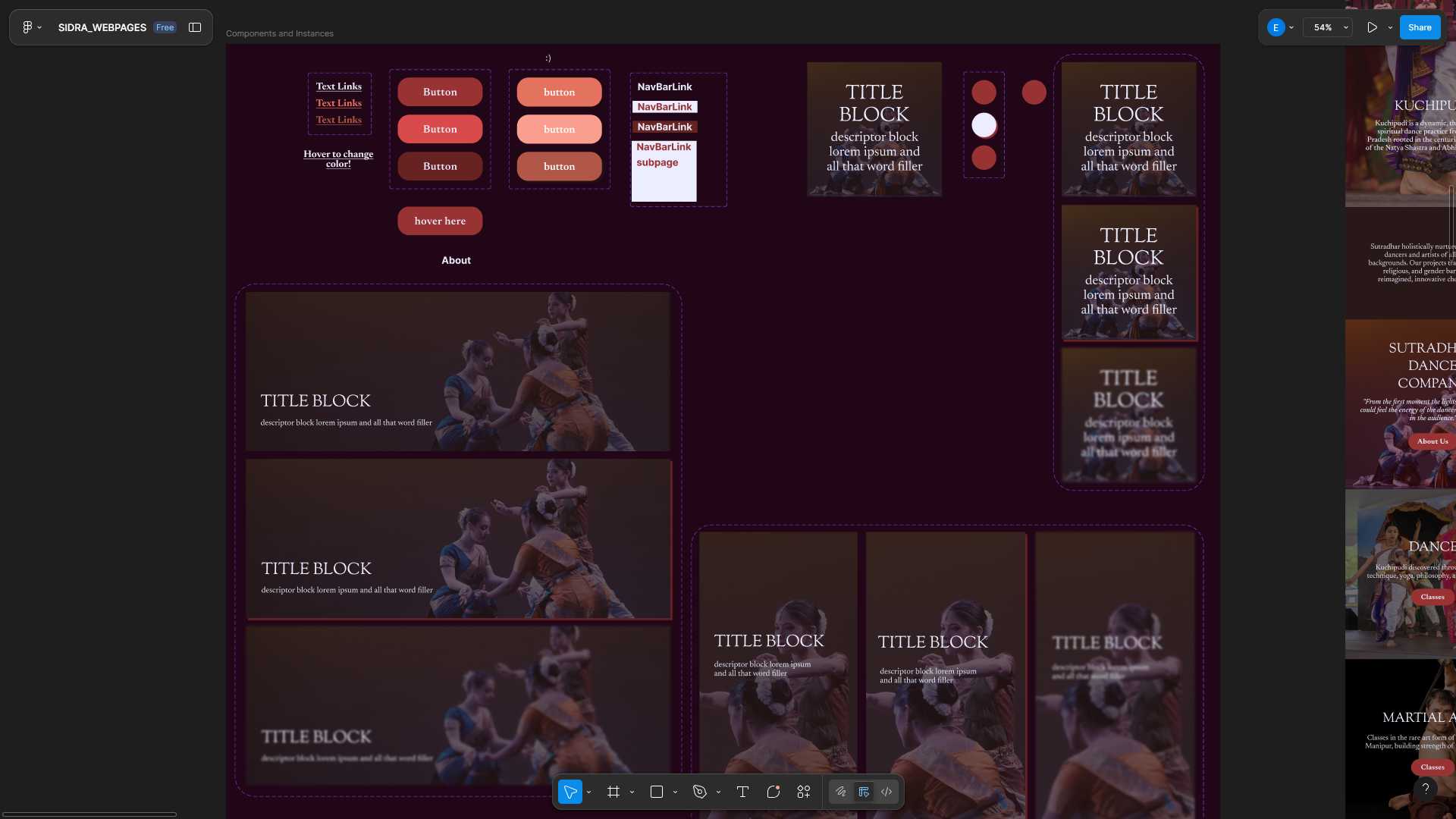This screenshot has height=819, width=1456.
Task: Click the SIDRA_WEBPAGES file name
Action: 102,27
